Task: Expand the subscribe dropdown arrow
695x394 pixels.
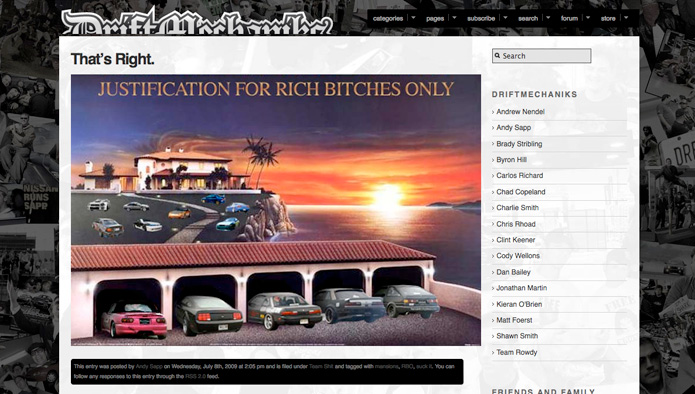Action: (x=505, y=18)
